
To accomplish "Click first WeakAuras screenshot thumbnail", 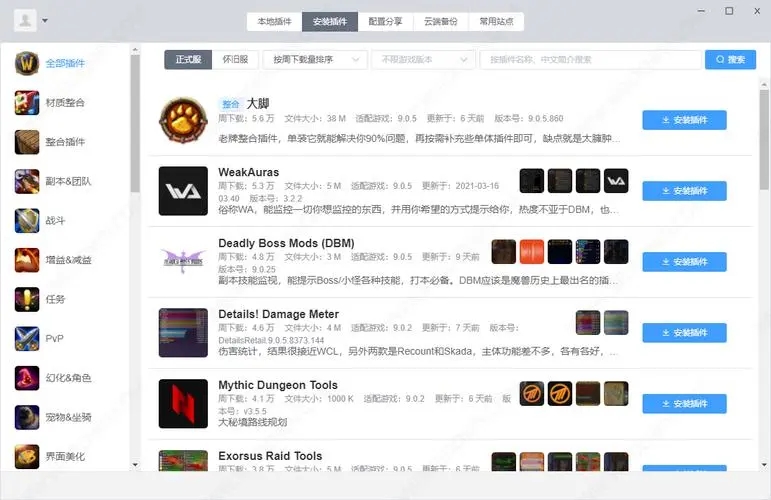I will pos(531,181).
